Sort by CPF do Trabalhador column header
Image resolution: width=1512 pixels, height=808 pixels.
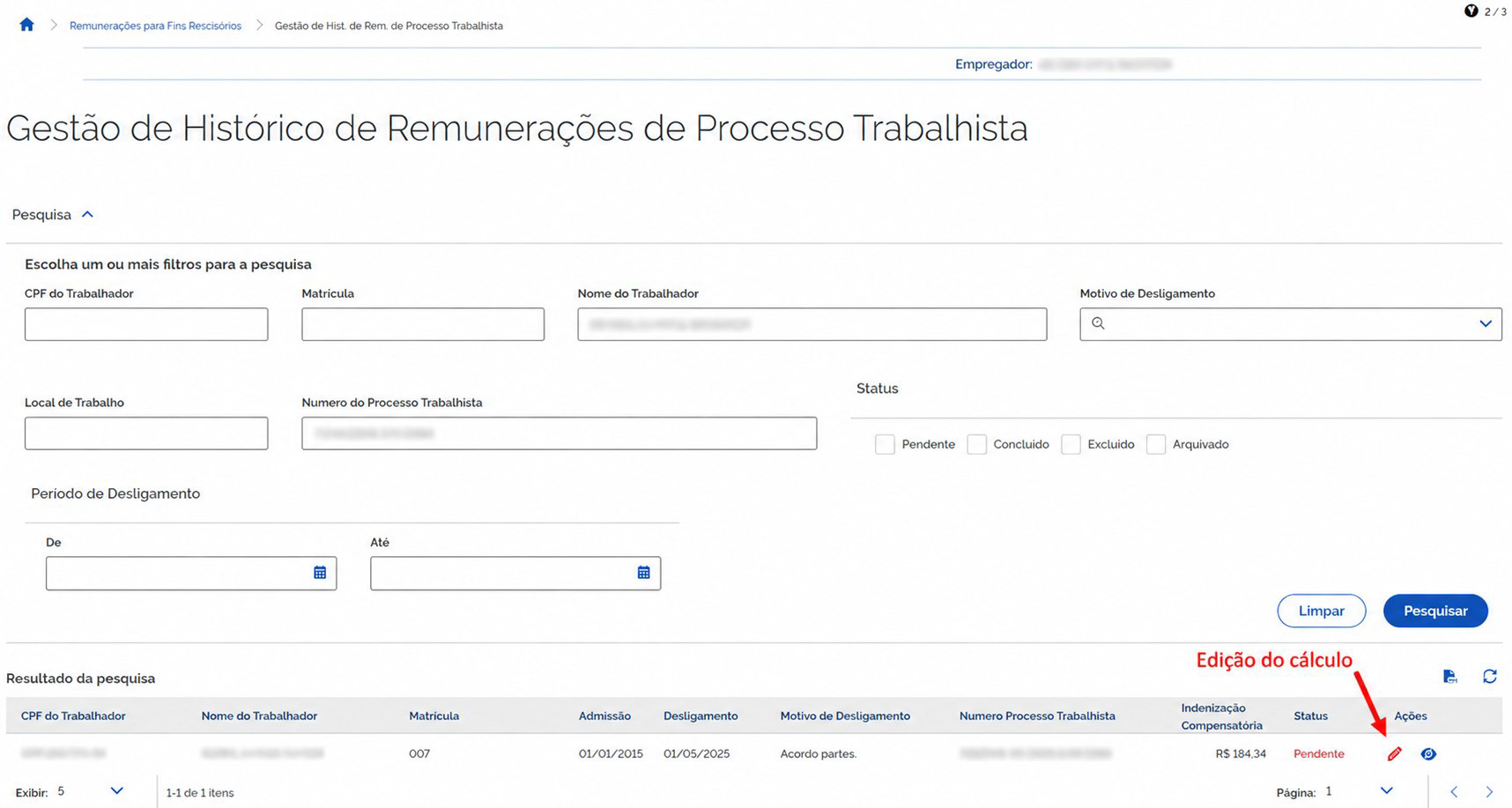[x=73, y=715]
